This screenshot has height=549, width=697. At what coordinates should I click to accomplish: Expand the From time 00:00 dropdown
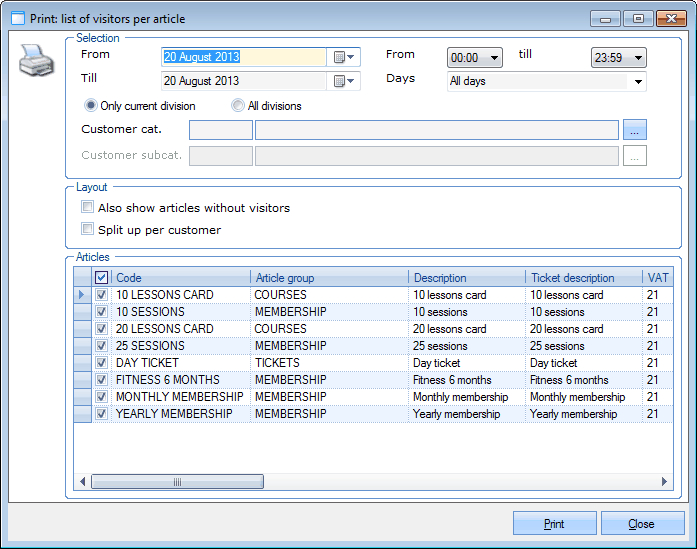[x=494, y=59]
